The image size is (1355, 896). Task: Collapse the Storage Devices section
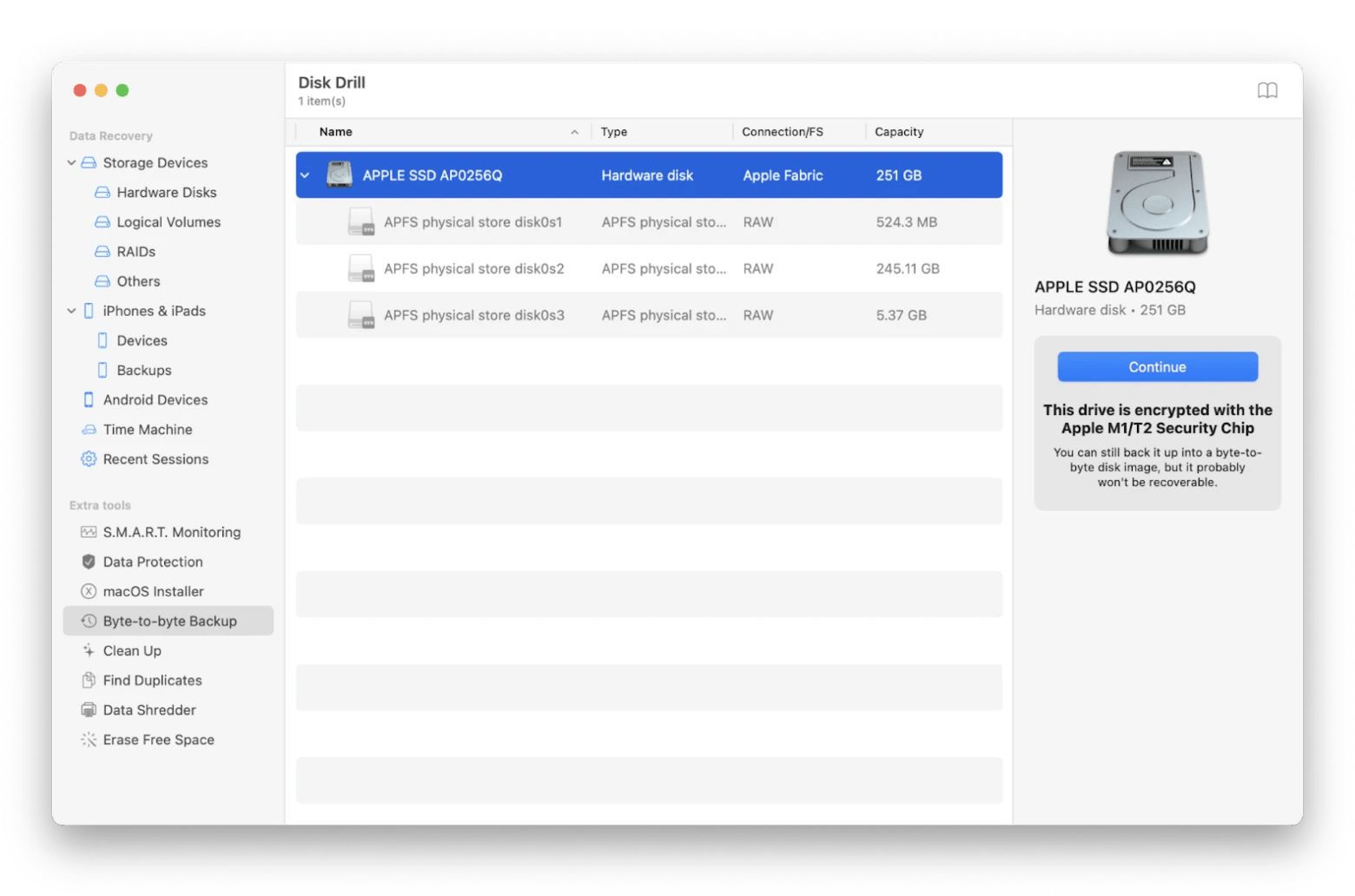pos(71,162)
